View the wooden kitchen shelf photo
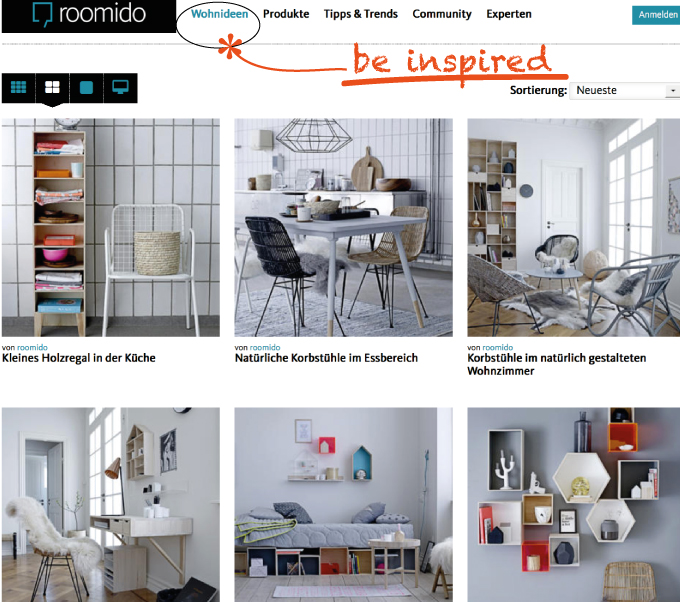Viewport: 680px width, 602px height. (111, 227)
